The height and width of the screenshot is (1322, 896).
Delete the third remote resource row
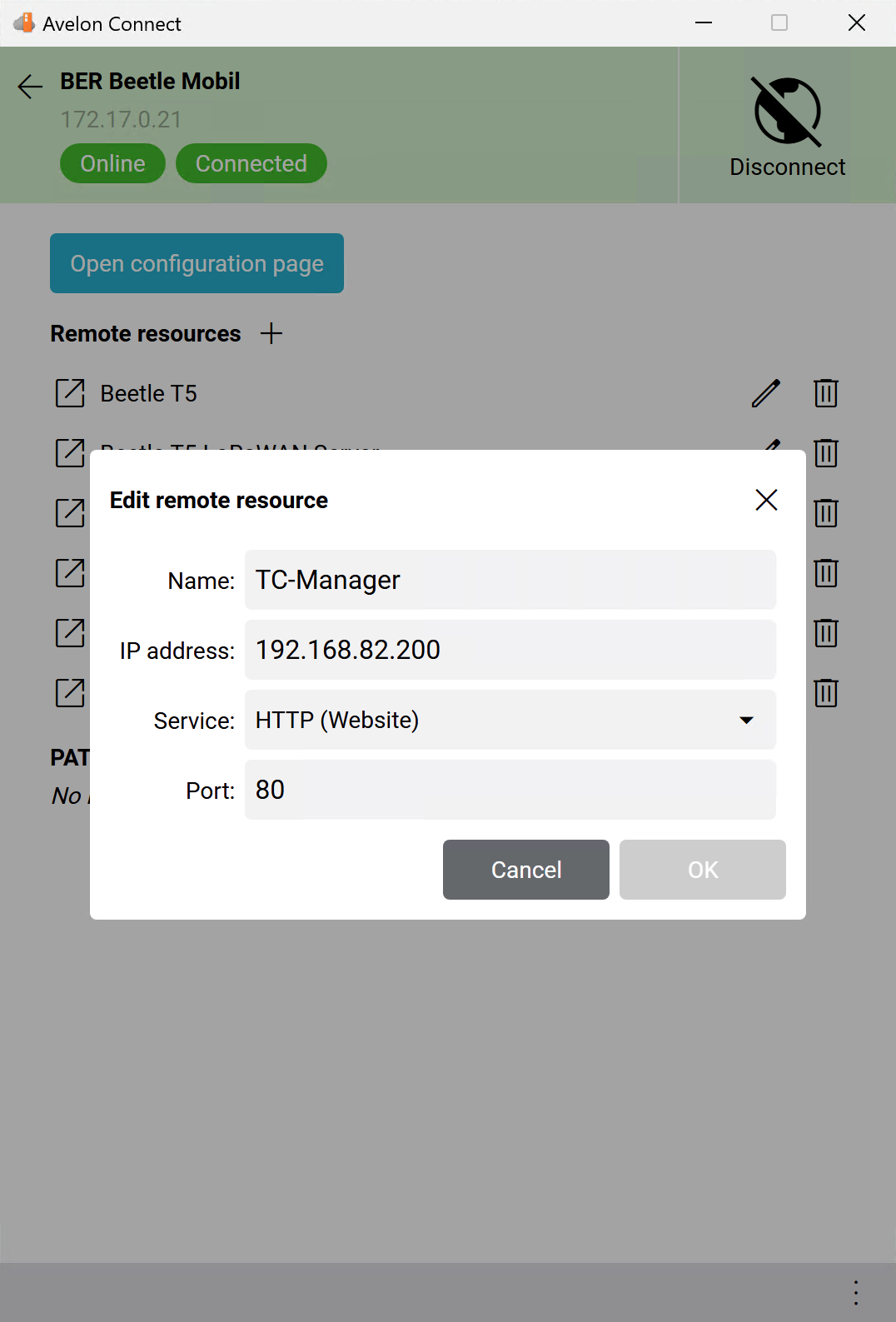(x=826, y=513)
